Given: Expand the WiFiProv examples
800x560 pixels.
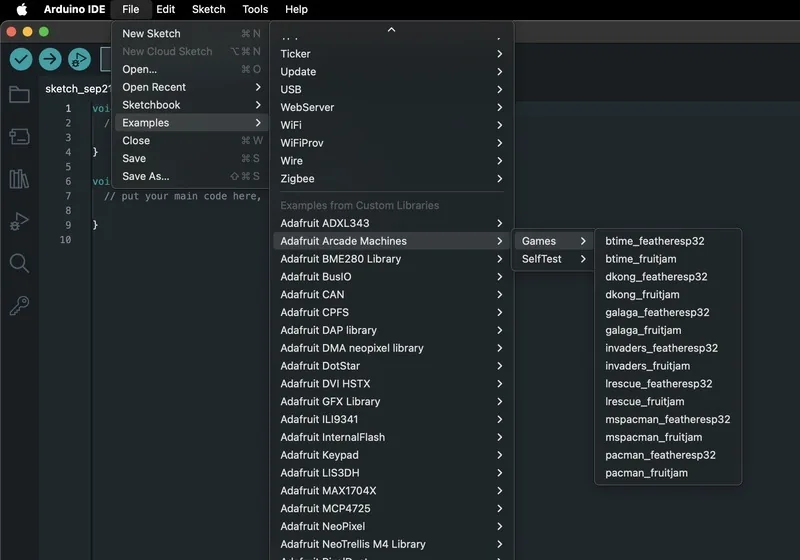Looking at the screenshot, I should 391,143.
